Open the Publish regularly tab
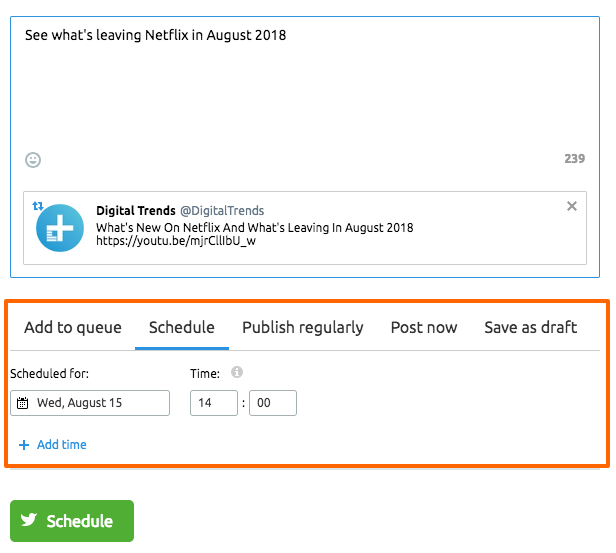The width and height of the screenshot is (616, 553). click(303, 328)
